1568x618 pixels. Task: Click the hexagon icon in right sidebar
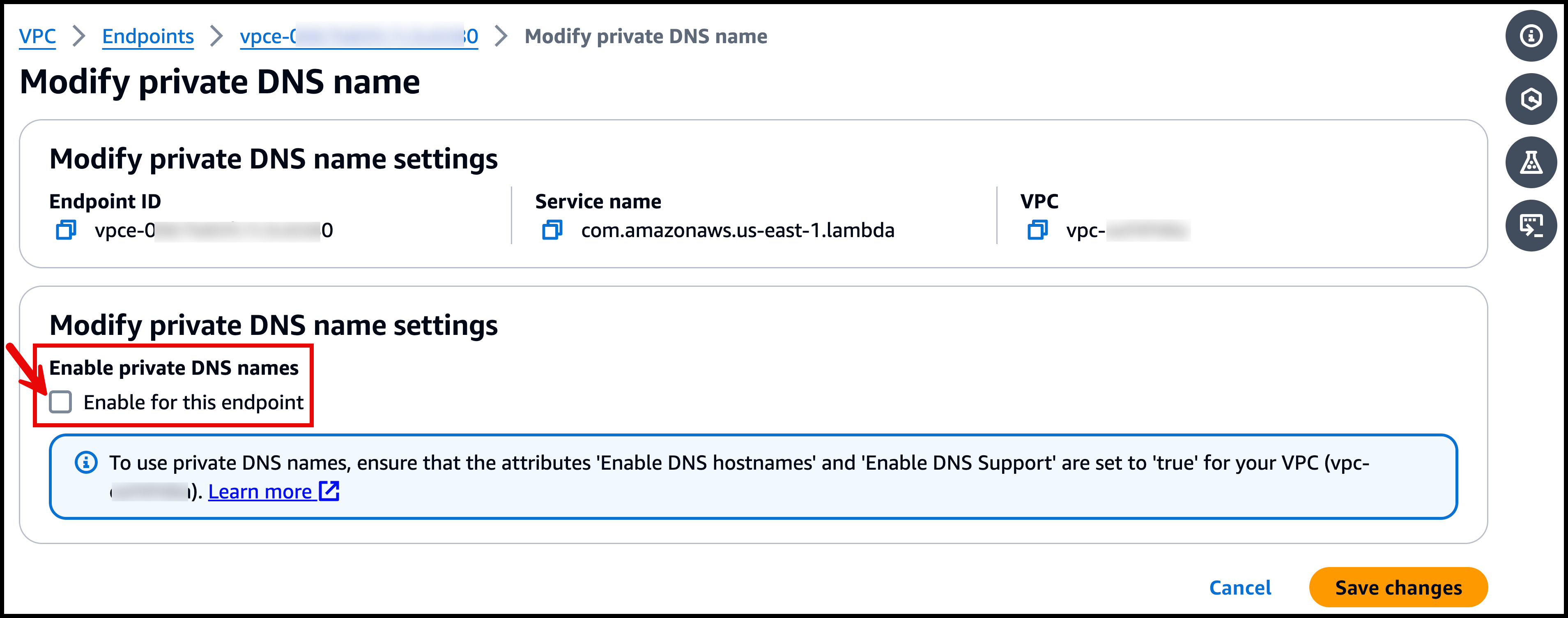(1531, 99)
